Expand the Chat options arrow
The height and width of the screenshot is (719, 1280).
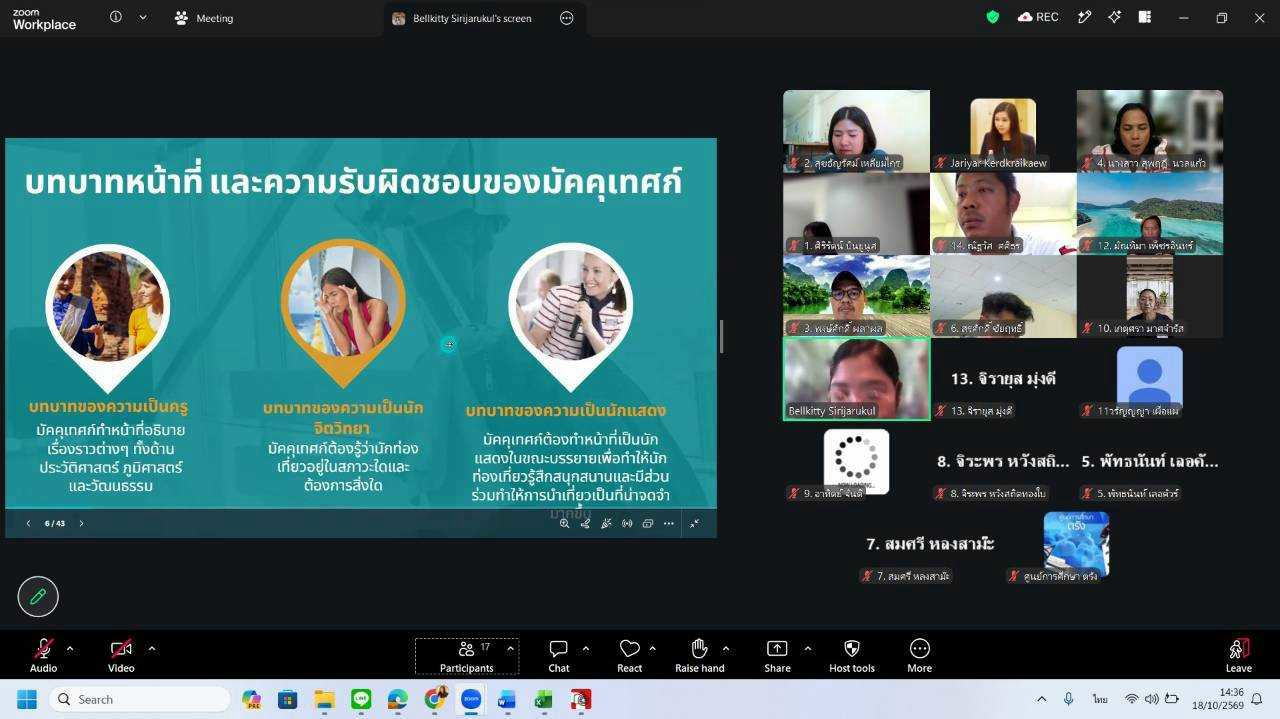pos(586,648)
